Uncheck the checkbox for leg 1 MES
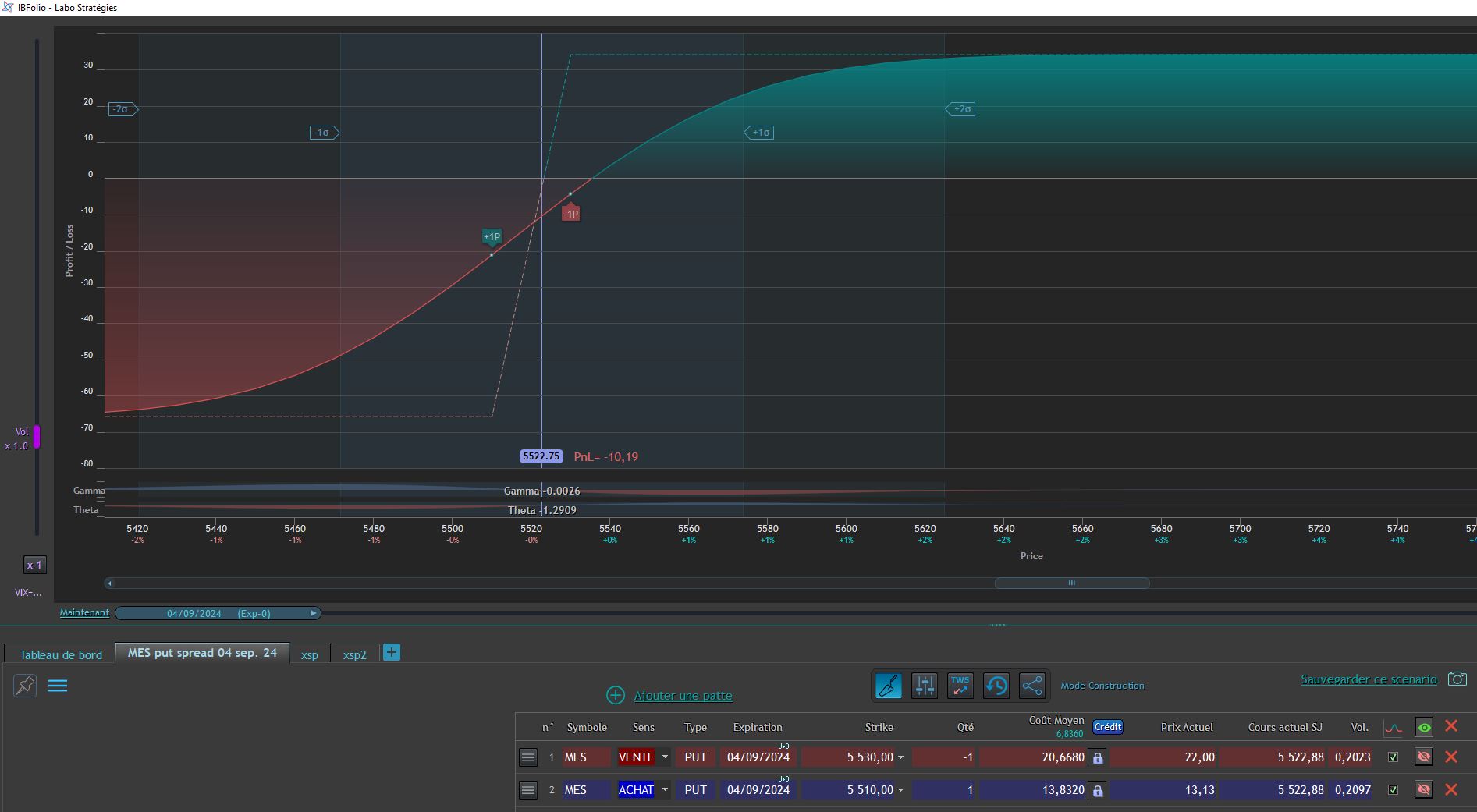This screenshot has width=1477, height=812. [1393, 757]
